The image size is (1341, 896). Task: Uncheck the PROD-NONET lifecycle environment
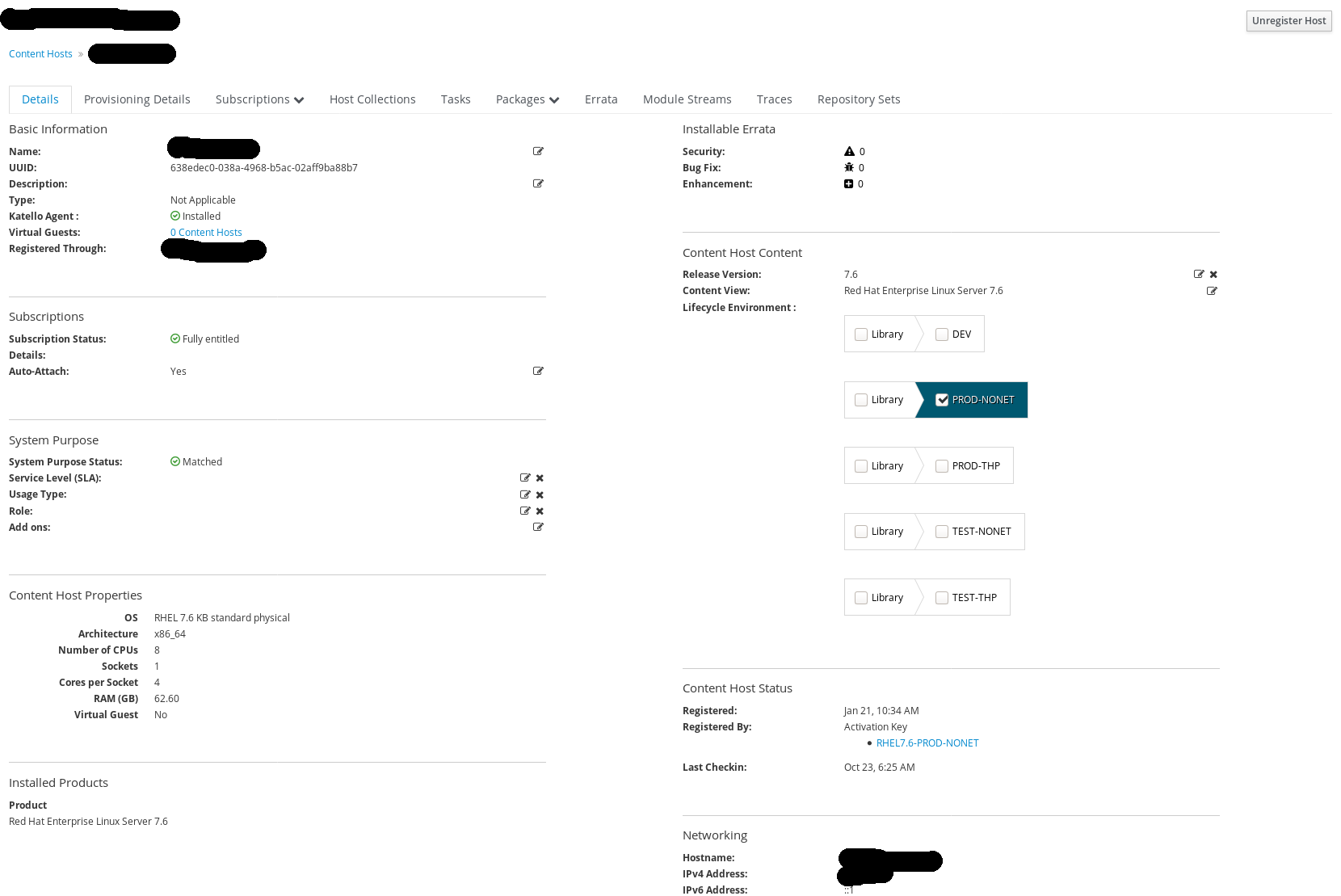(942, 400)
